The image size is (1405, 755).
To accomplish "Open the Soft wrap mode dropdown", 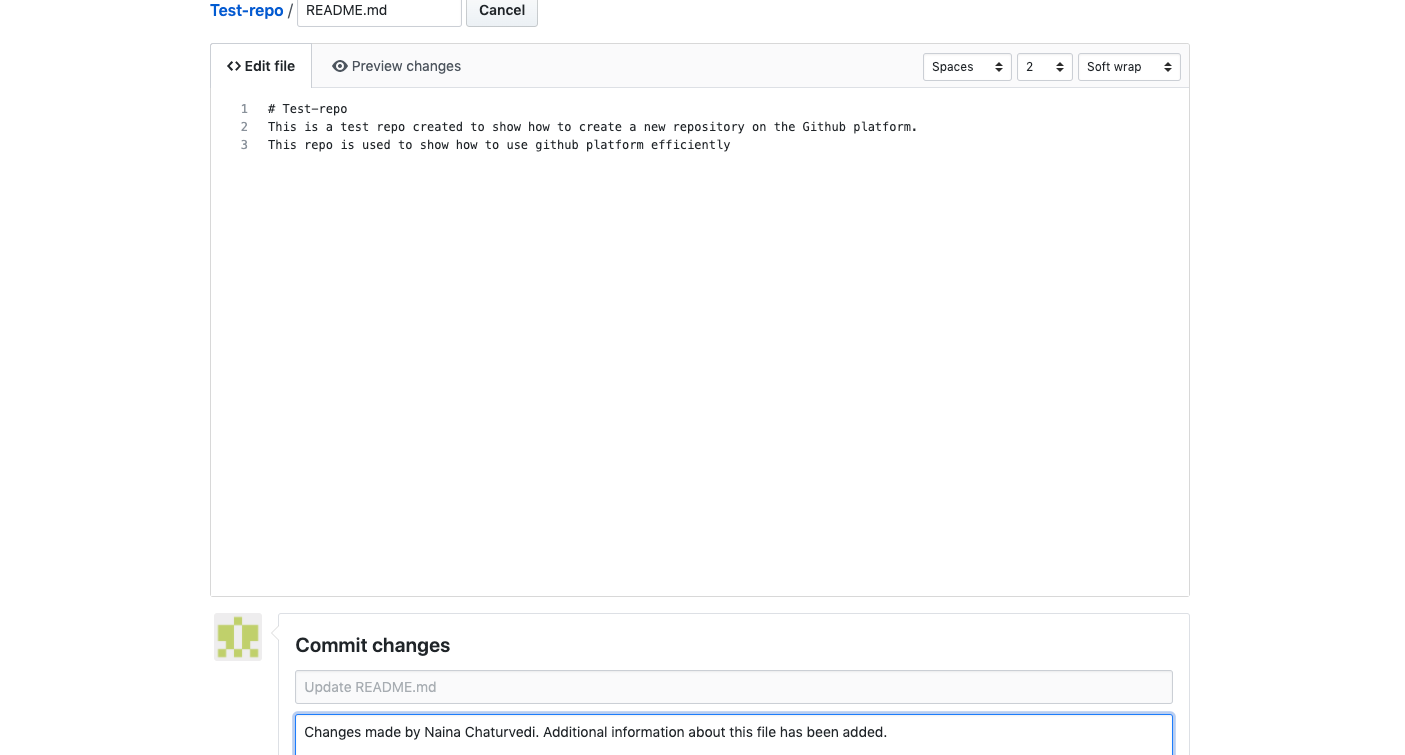I will [1129, 67].
